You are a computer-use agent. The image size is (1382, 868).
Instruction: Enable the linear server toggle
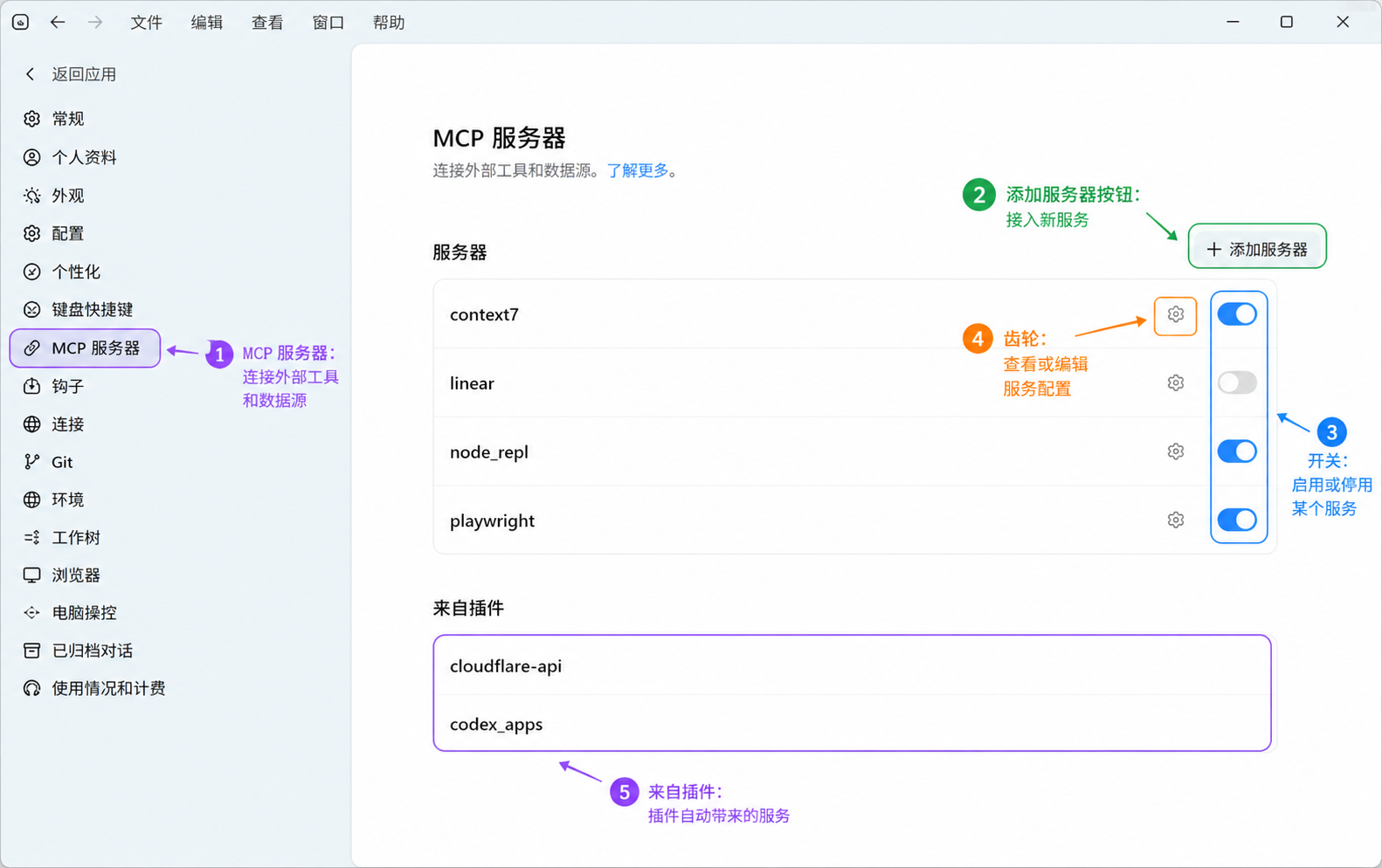[1237, 382]
